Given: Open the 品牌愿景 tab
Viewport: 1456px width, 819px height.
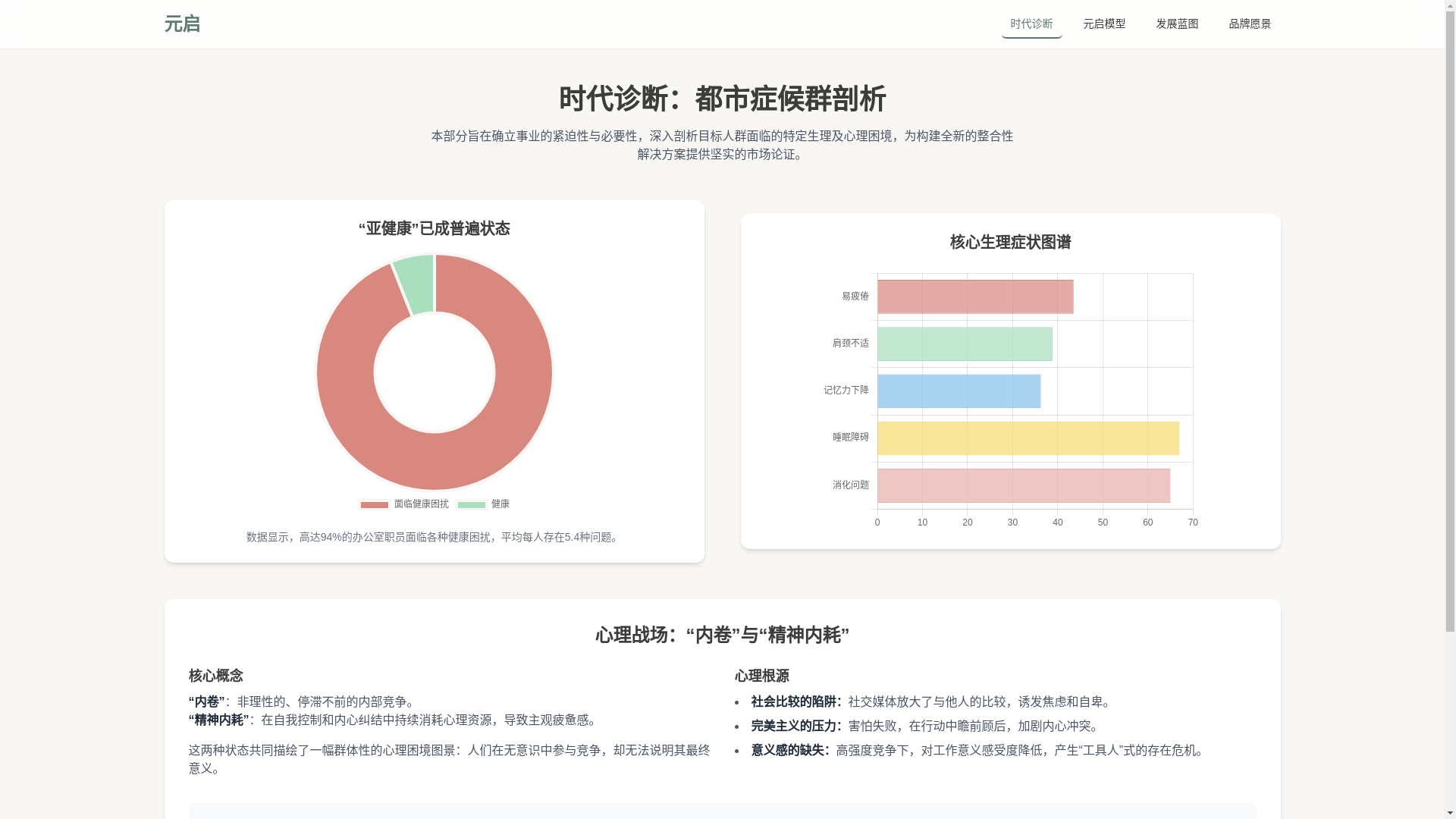Looking at the screenshot, I should point(1250,24).
